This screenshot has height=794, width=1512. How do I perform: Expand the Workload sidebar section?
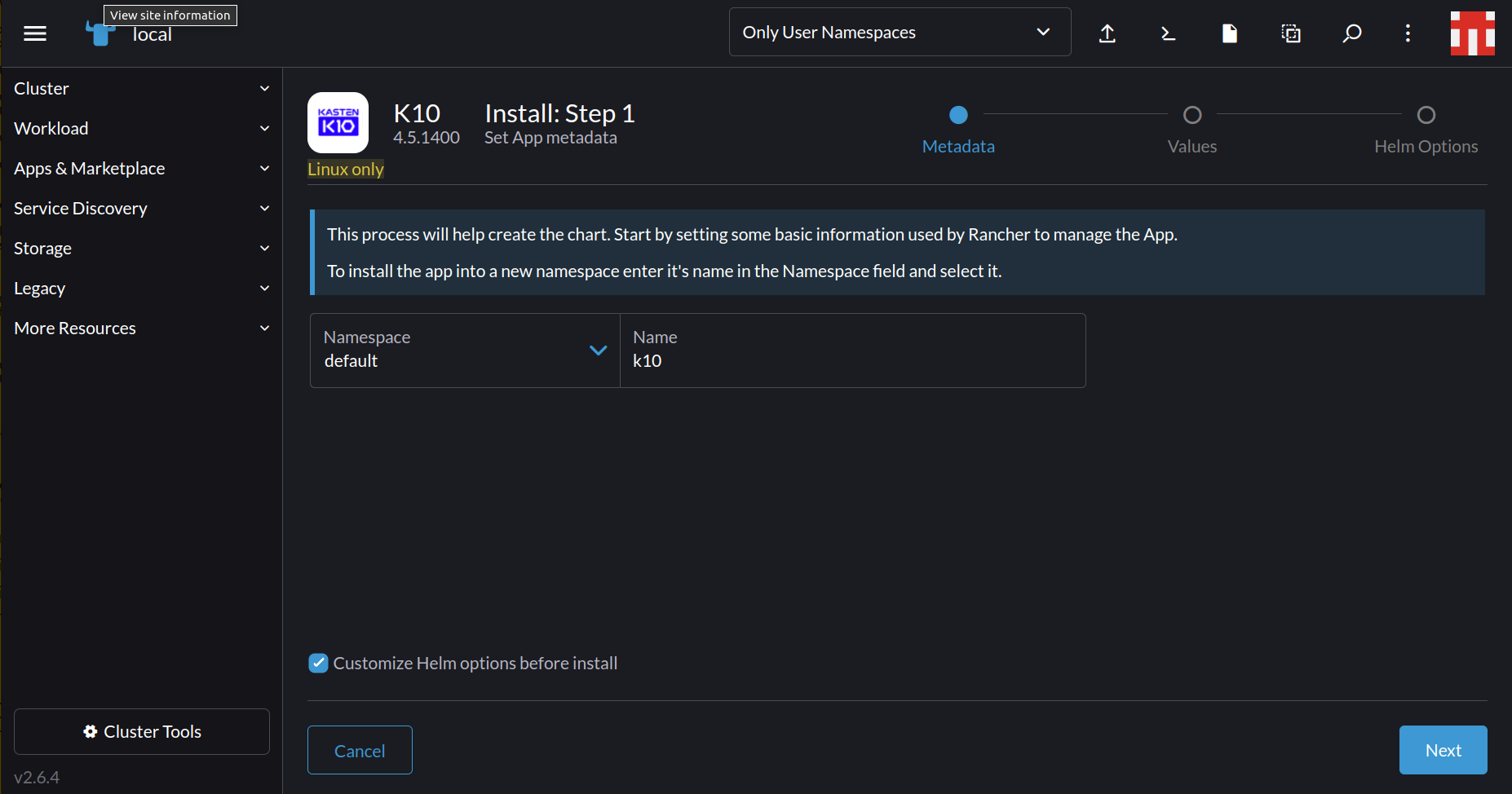pos(140,129)
